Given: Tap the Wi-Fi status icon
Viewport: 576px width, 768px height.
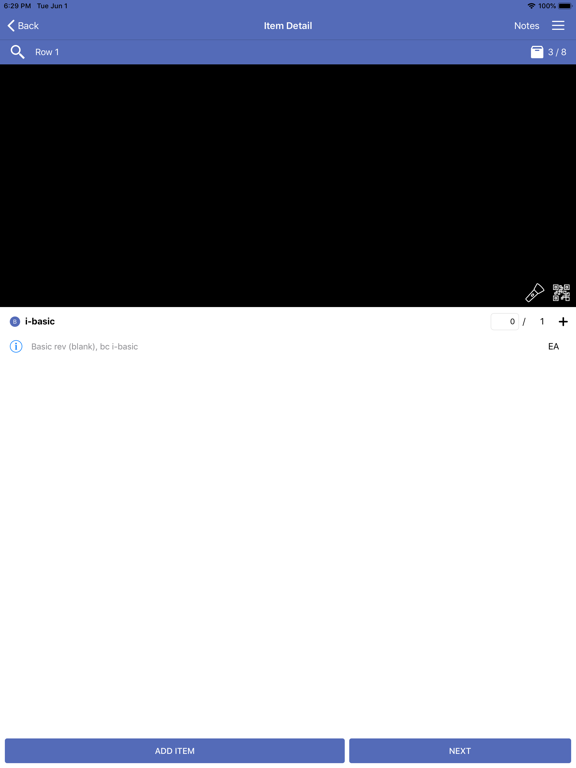Looking at the screenshot, I should point(531,6).
